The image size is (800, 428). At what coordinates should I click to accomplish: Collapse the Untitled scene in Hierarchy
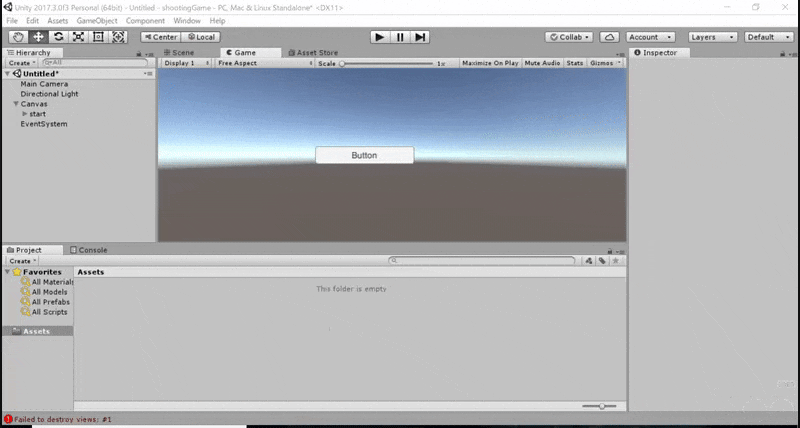(7, 74)
